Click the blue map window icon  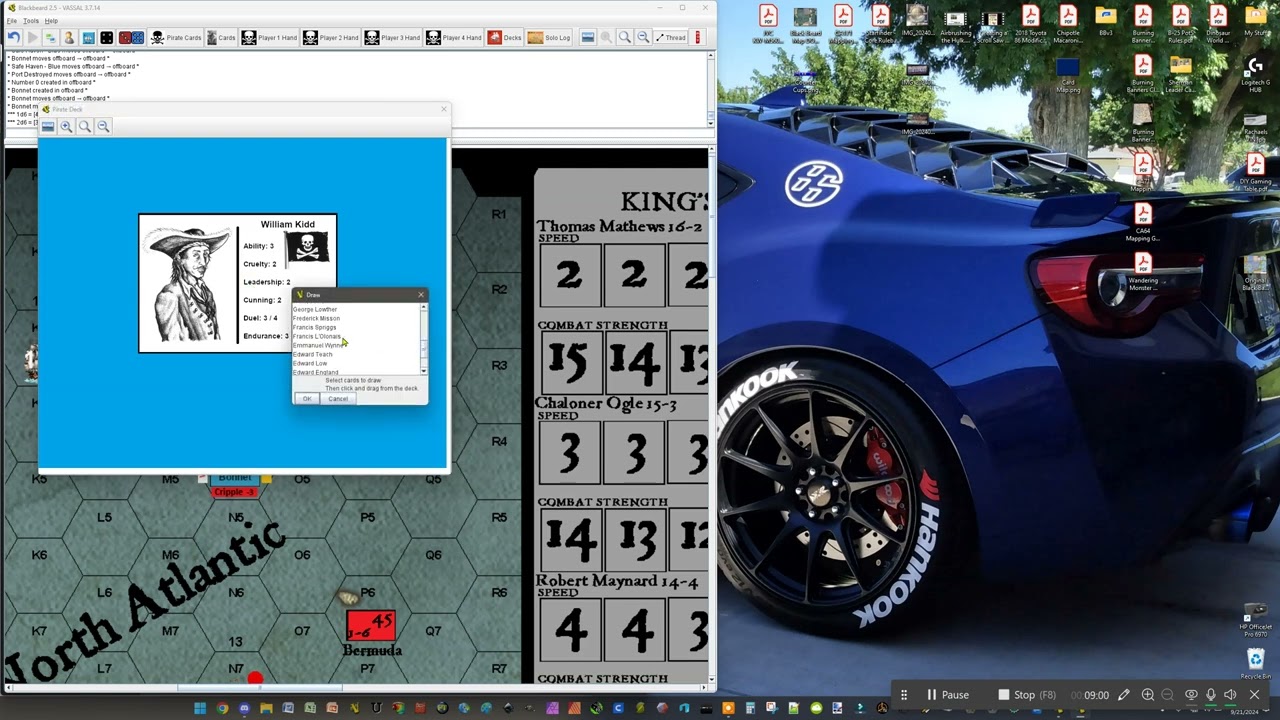click(88, 38)
